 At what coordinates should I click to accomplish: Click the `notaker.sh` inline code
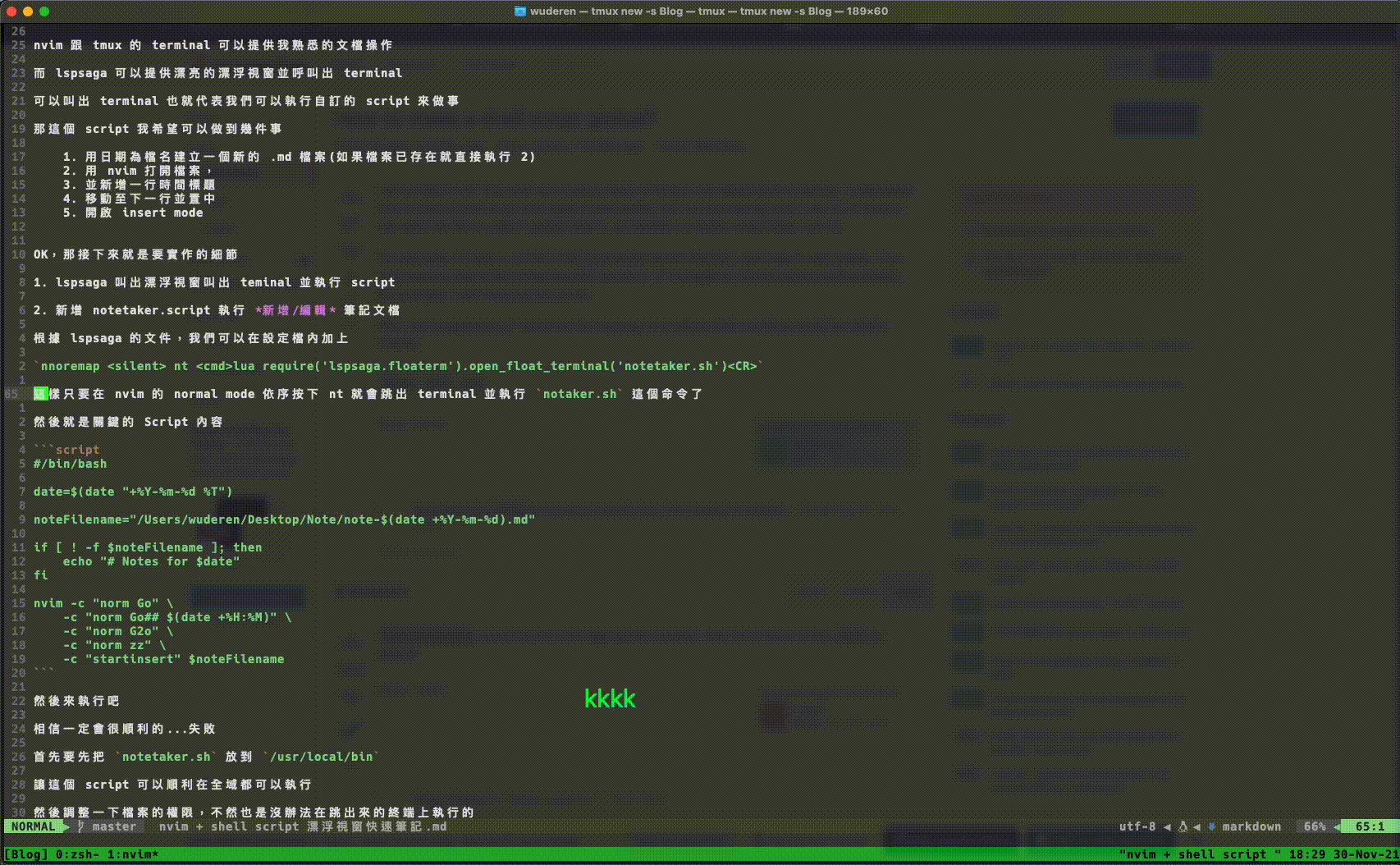(579, 394)
